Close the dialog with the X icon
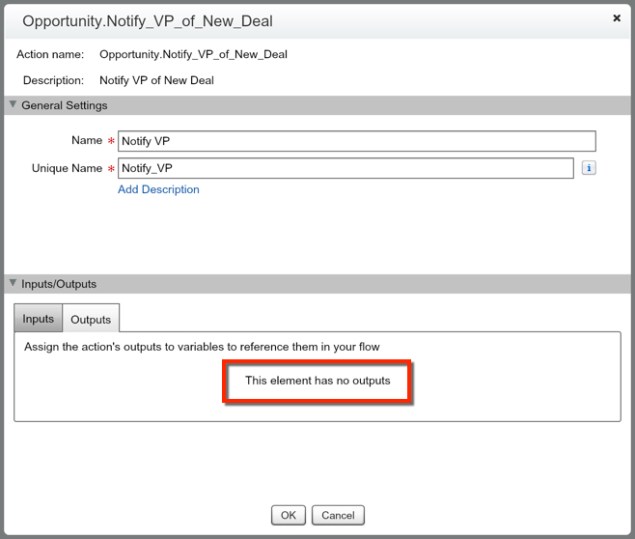Image resolution: width=635 pixels, height=539 pixels. coord(616,19)
